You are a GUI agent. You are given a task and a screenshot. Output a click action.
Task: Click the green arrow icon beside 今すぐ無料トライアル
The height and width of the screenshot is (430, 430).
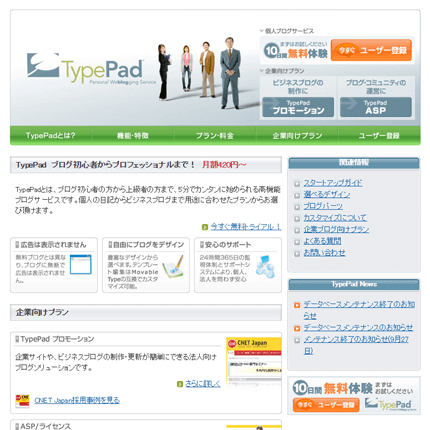tap(205, 227)
